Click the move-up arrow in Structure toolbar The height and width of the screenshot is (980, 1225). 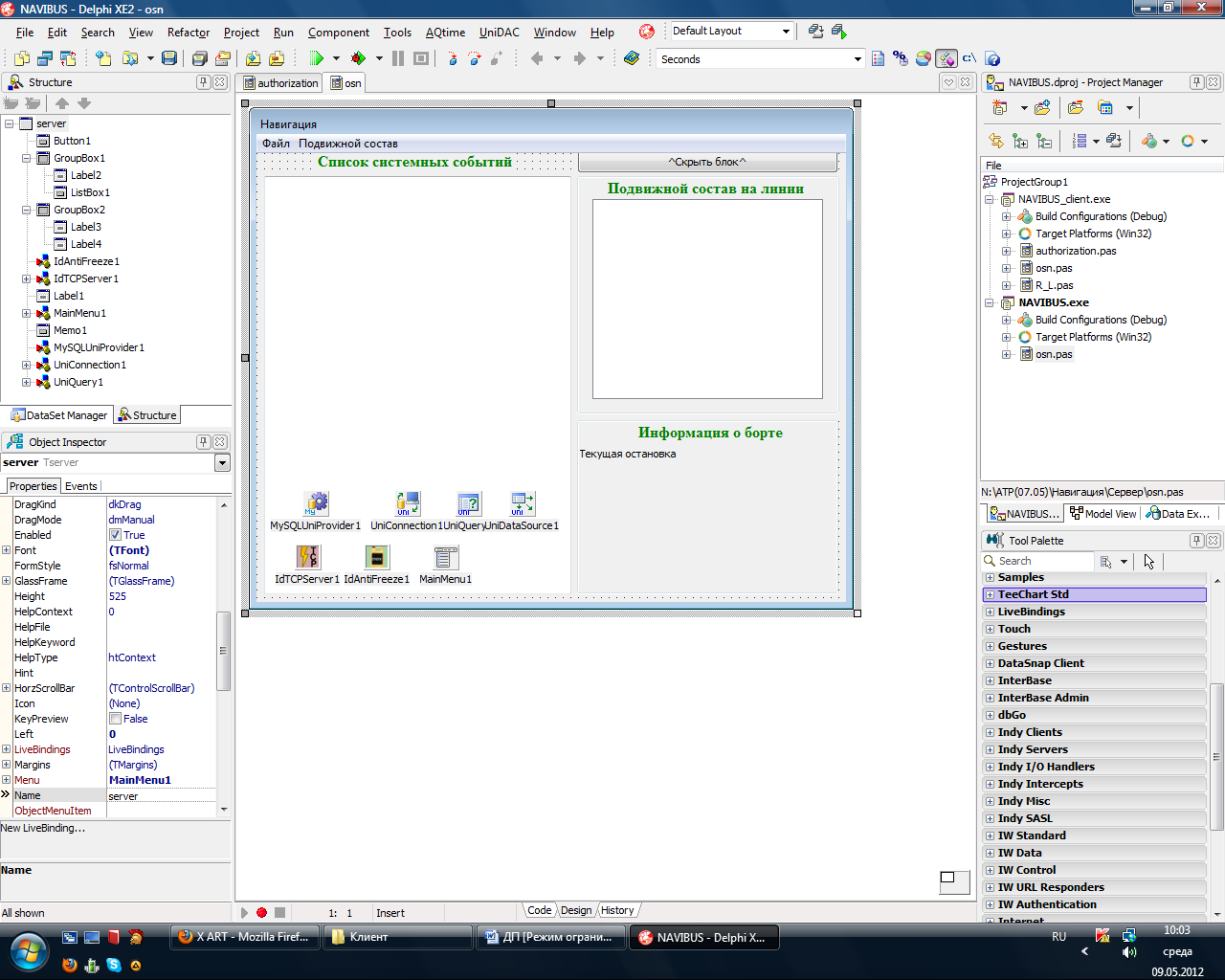62,103
